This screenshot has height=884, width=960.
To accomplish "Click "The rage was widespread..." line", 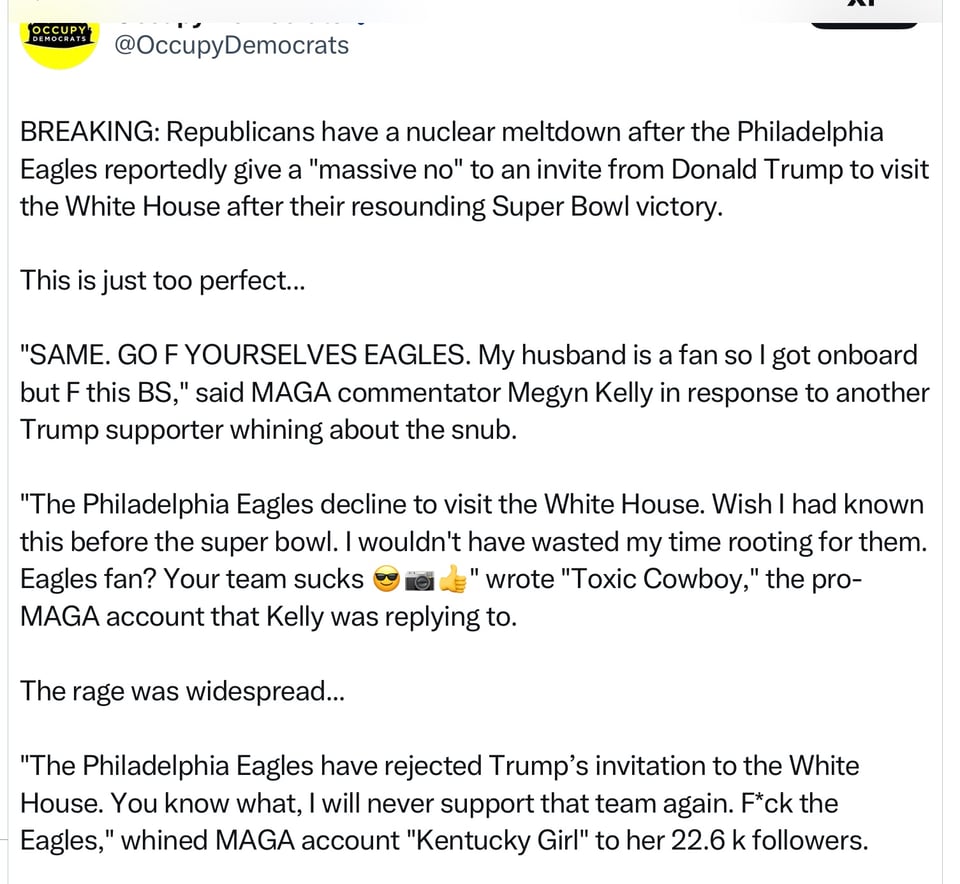I will [x=182, y=691].
